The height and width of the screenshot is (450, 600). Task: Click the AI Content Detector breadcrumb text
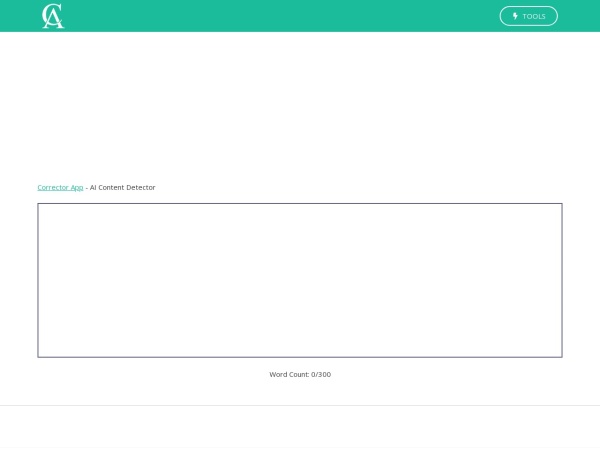click(x=122, y=187)
